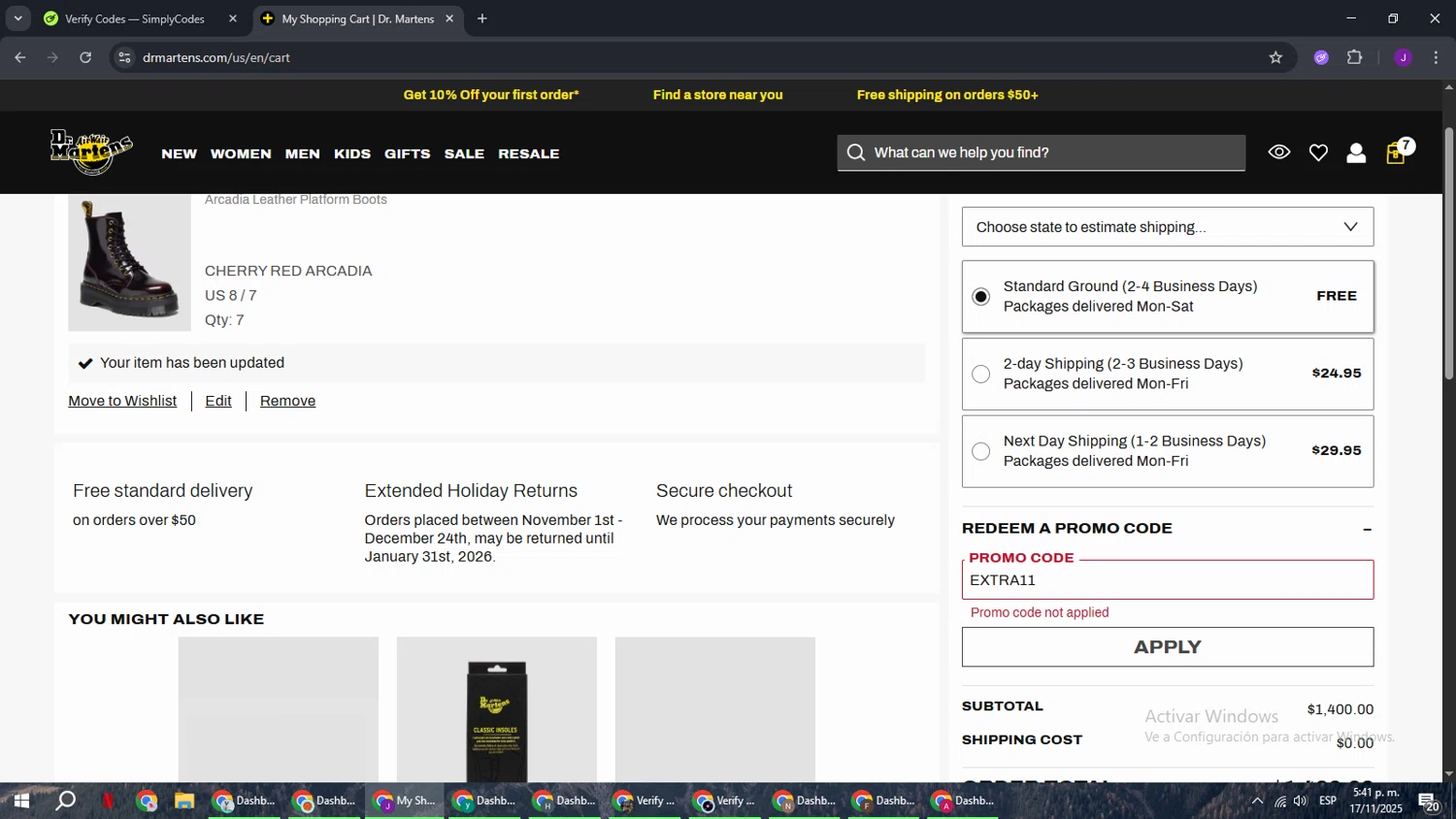Viewport: 1456px width, 819px height.
Task: Open taskbar notification center
Action: pyautogui.click(x=1429, y=801)
